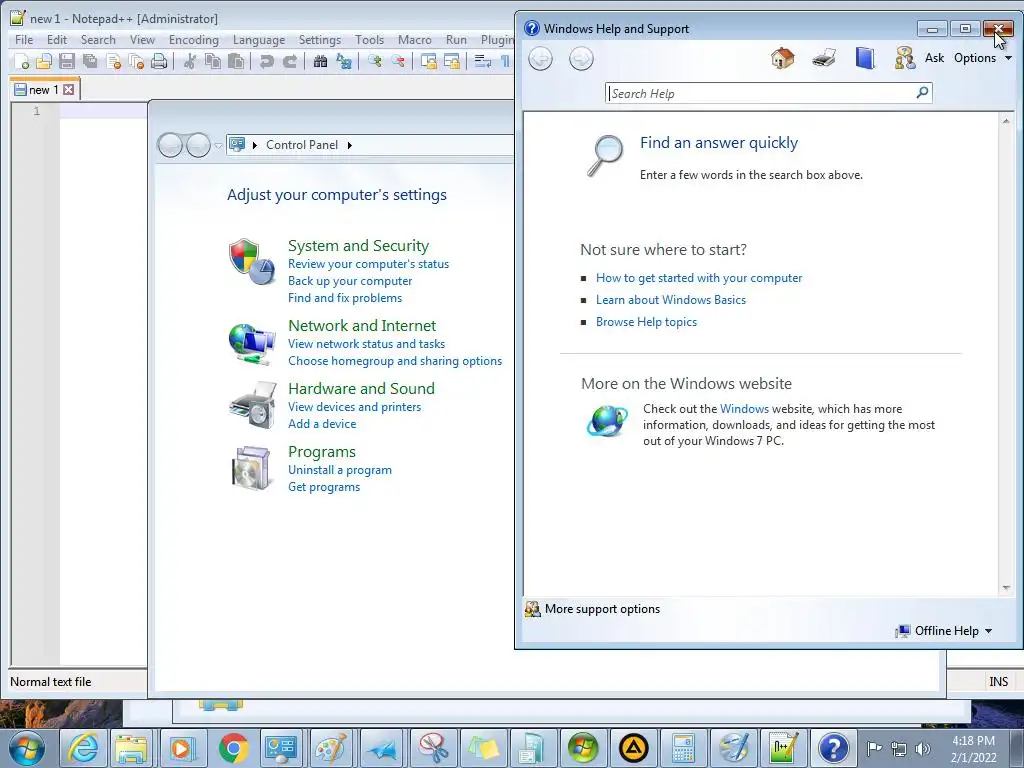
Task: Print document from Notepad++ toolbar
Action: 159,61
